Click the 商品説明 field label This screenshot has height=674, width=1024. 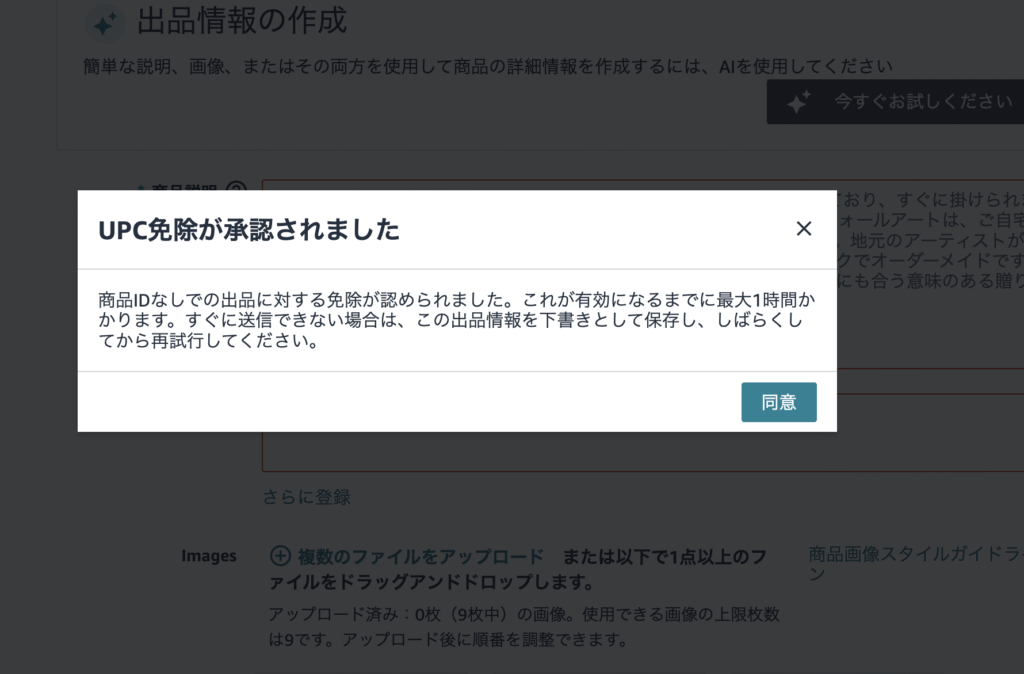(180, 189)
